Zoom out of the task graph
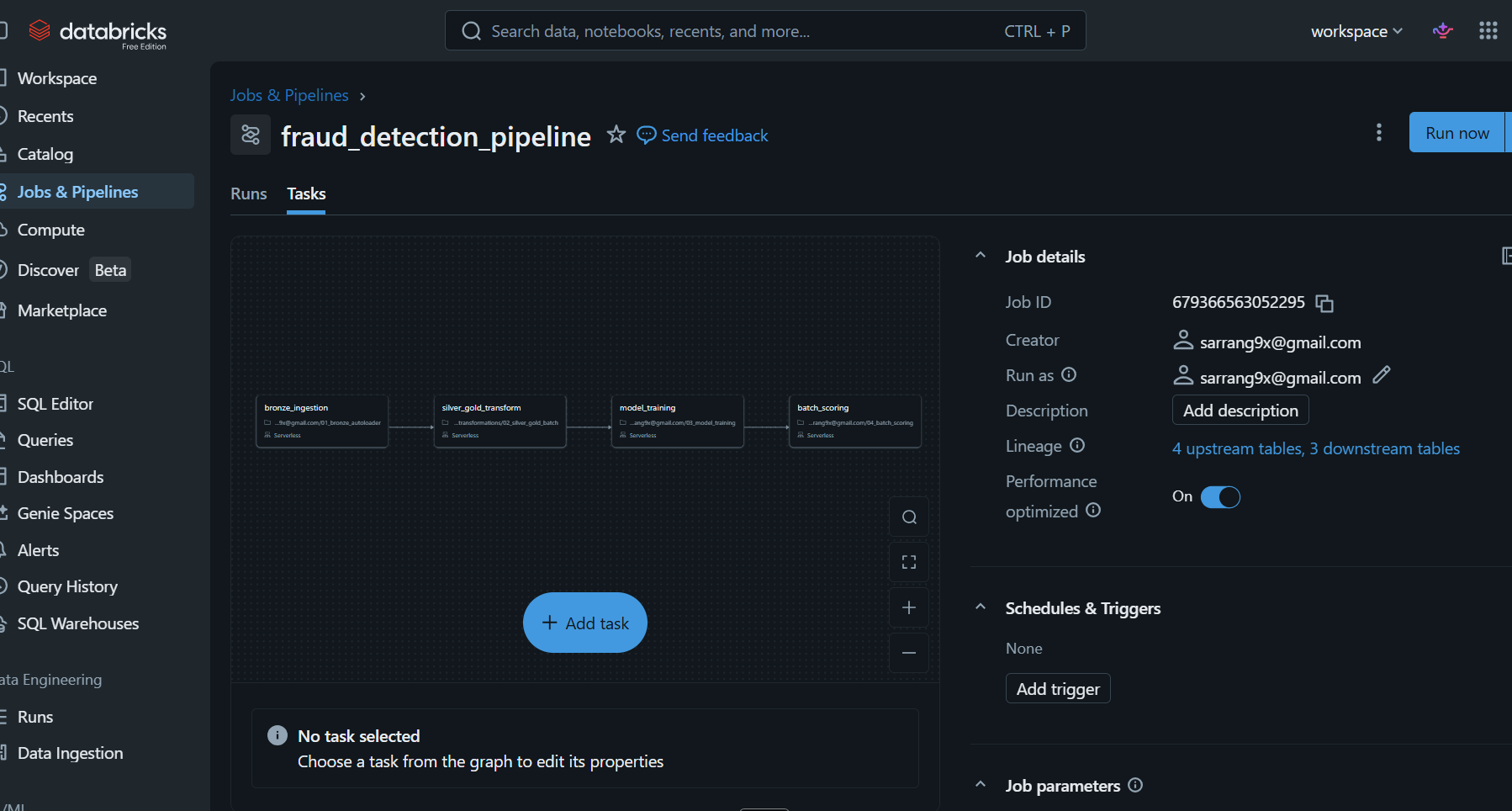This screenshot has height=811, width=1512. (909, 653)
